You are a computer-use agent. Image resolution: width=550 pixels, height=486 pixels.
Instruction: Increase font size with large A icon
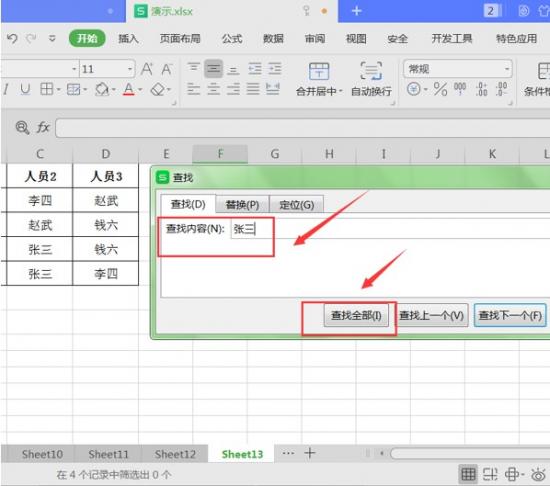coord(147,69)
